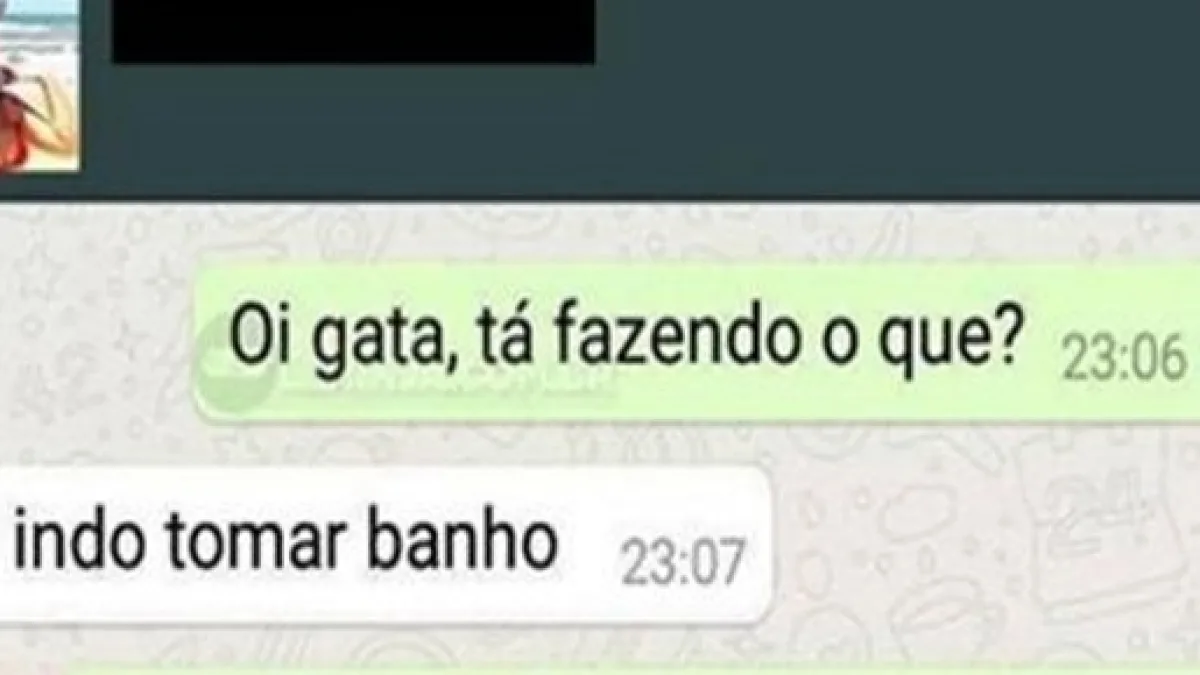This screenshot has width=1200, height=675.
Task: Select the "indo tomar banho" message bubble
Action: [x=386, y=545]
